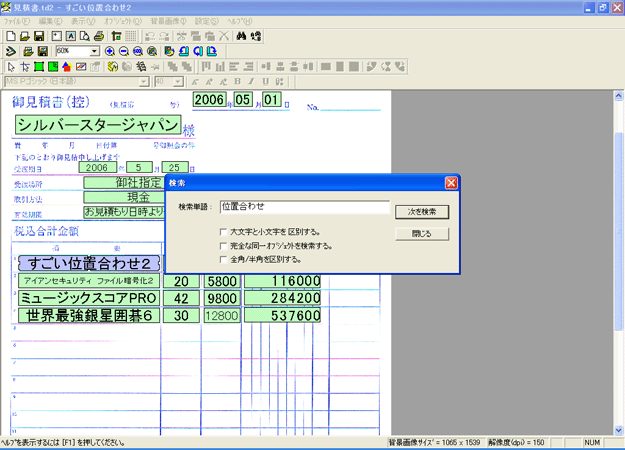Viewport: 625px width, 450px height.
Task: Flip the background image with the blue arrow icon
Action: (x=198, y=51)
